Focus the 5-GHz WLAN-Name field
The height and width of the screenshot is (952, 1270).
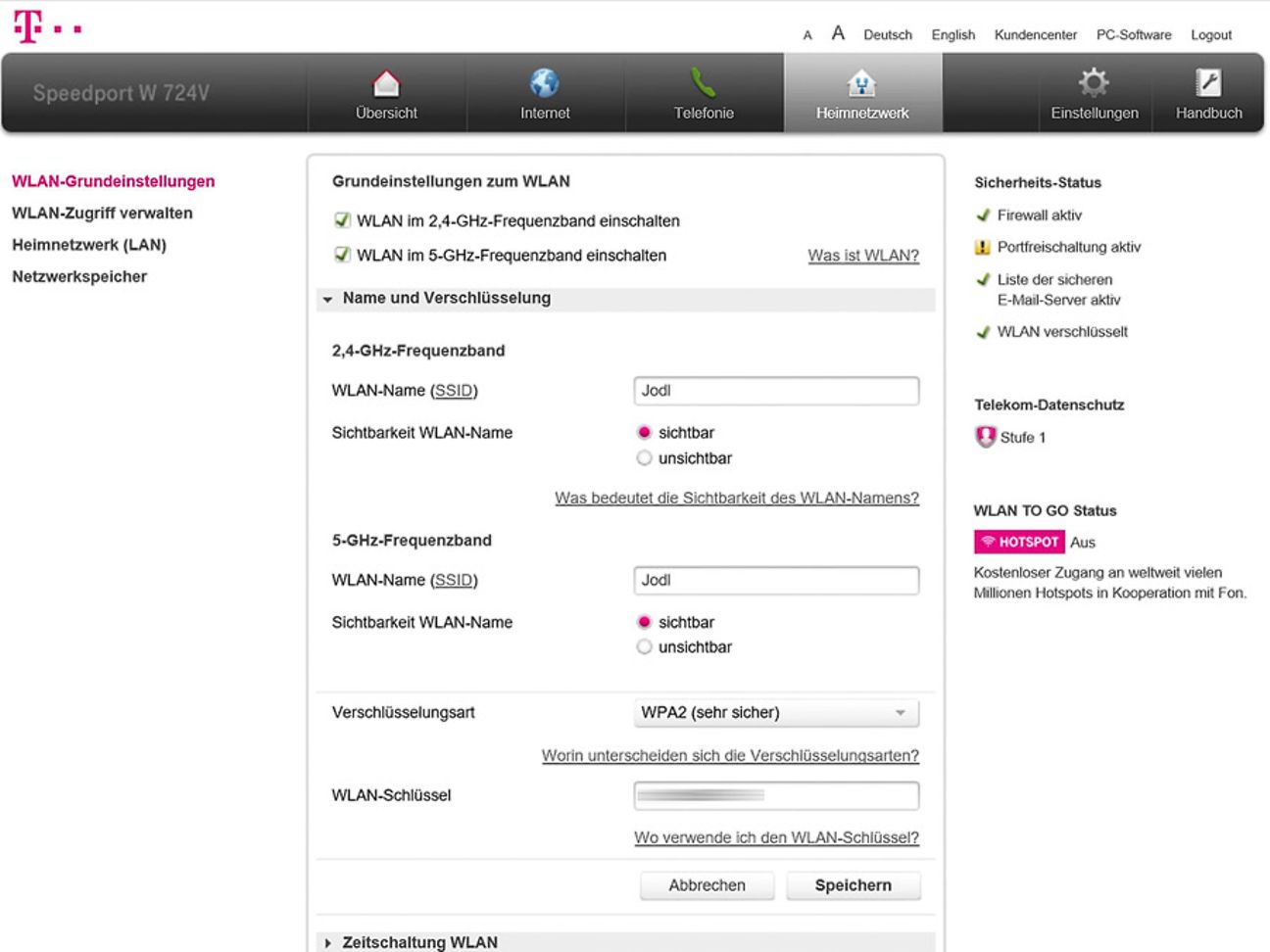(776, 580)
